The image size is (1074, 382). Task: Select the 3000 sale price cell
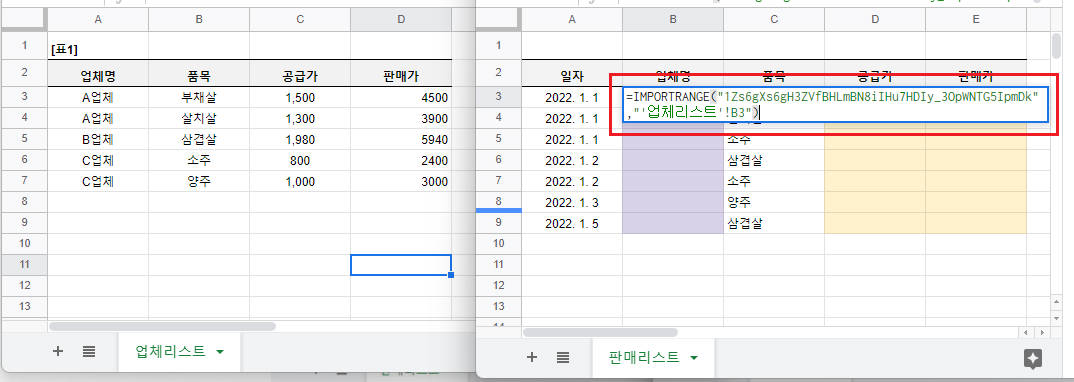click(401, 181)
